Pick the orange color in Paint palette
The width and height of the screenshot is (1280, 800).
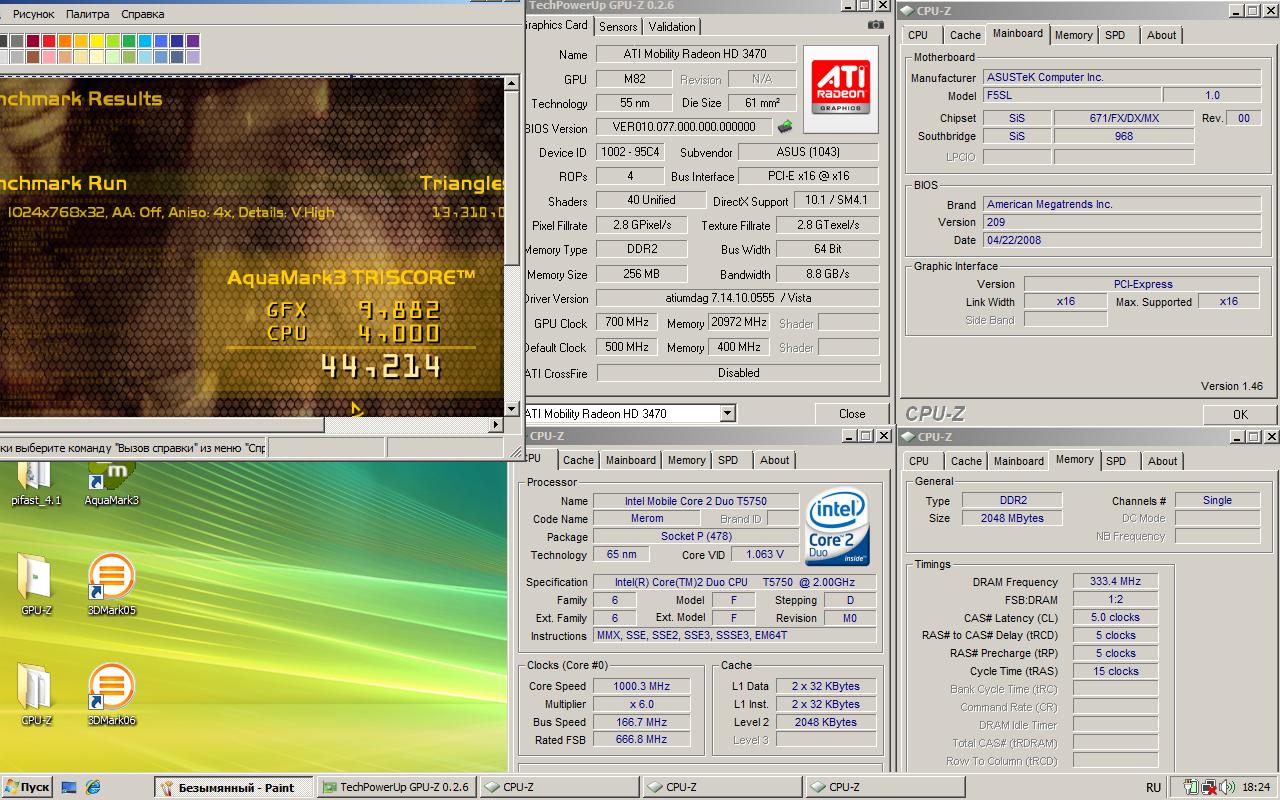pos(65,41)
